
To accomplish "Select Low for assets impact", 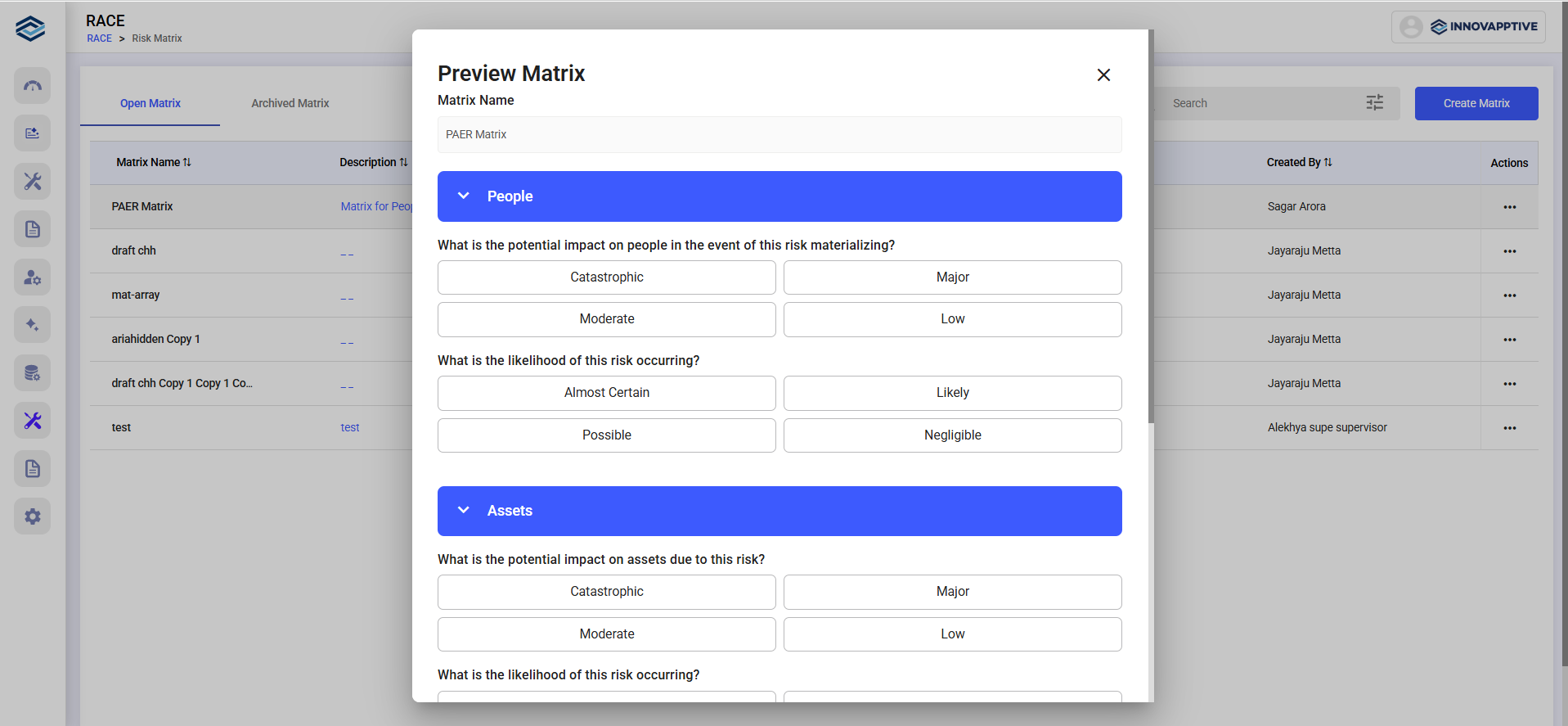I will (x=952, y=634).
